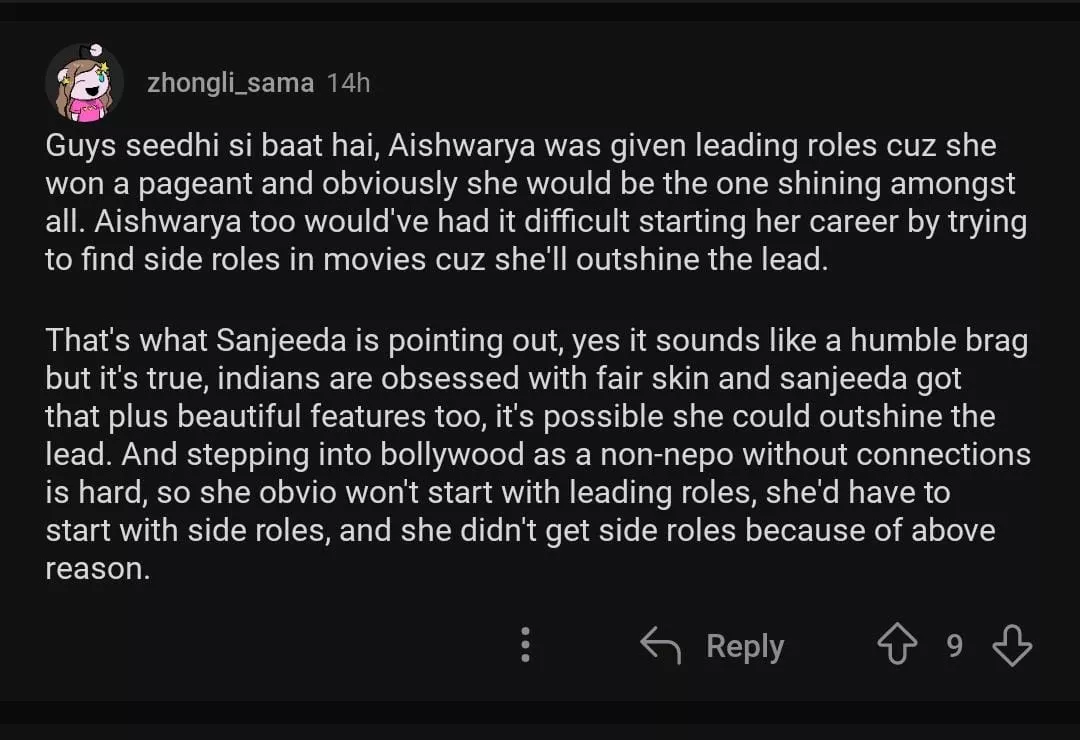Screen dimensions: 1080x740
Task: Click the curved reply arrow icon
Action: point(660,646)
